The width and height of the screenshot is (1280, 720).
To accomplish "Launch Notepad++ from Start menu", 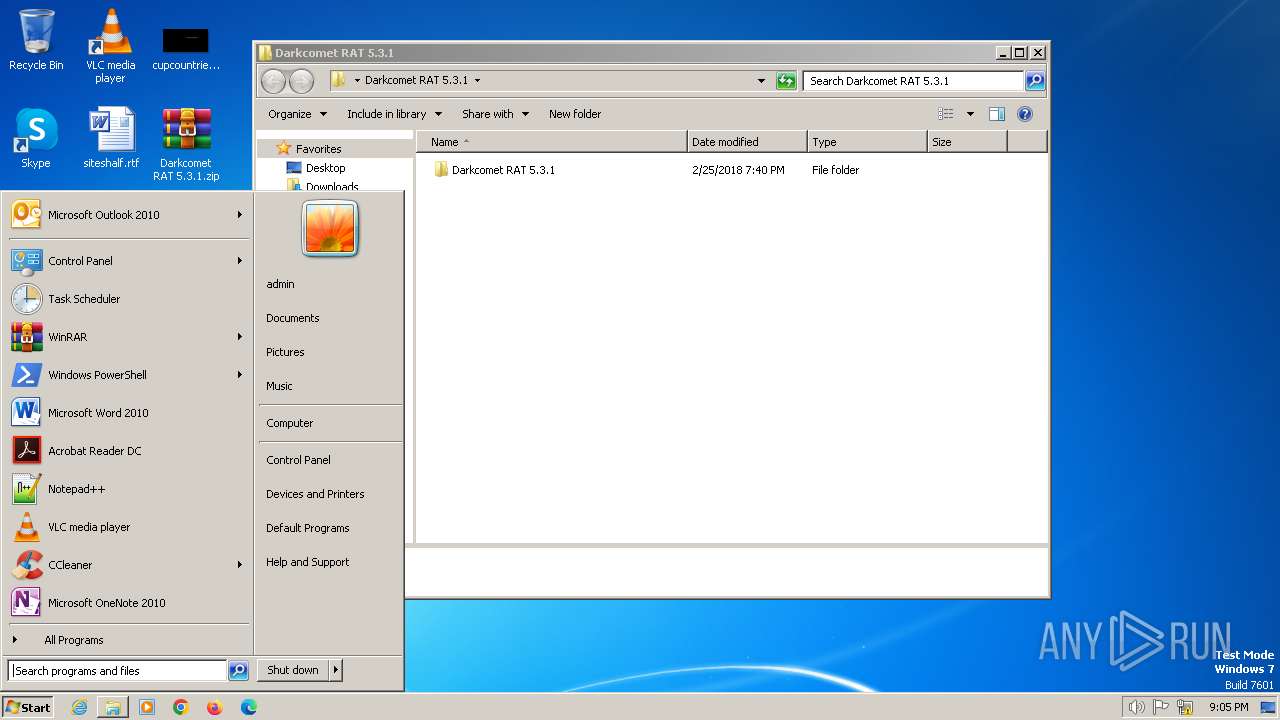I will click(x=129, y=489).
